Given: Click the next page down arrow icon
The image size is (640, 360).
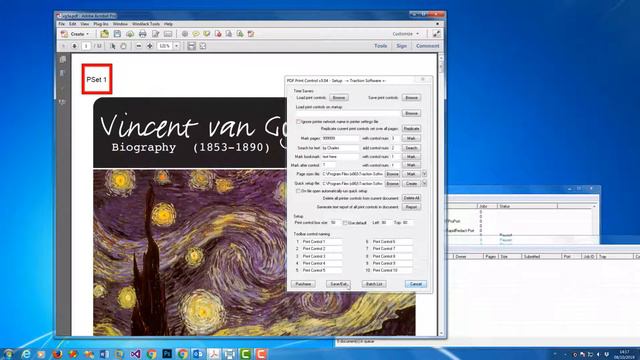Looking at the screenshot, I should 74,46.
